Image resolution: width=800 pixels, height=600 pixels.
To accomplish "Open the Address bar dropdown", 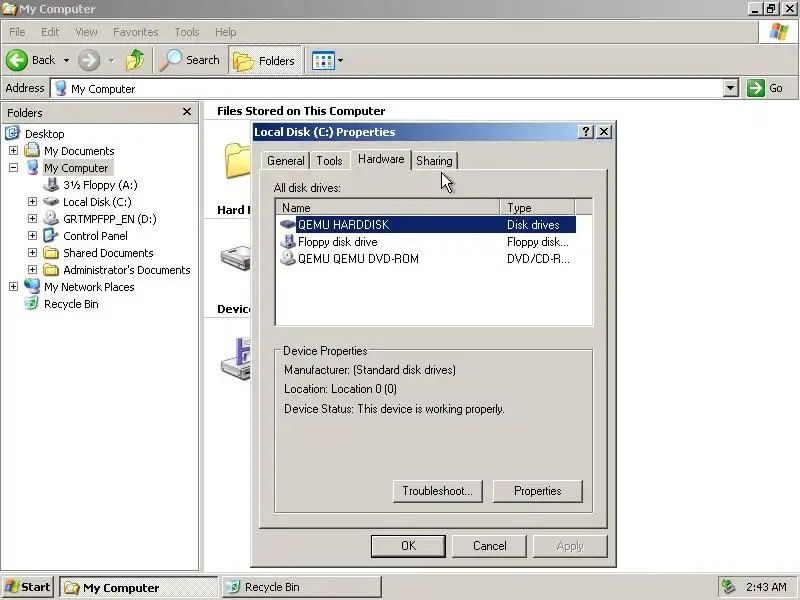I will click(x=731, y=88).
